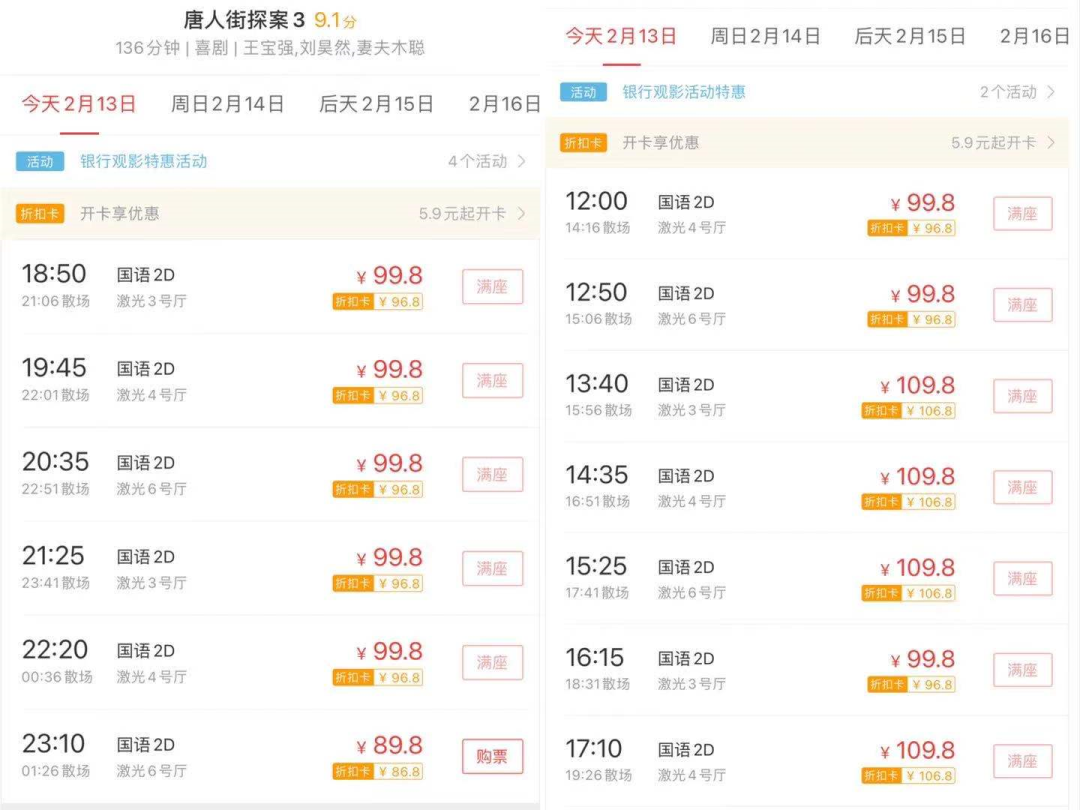Click 满座 button for 17:10 showing
1080x810 pixels.
click(x=1022, y=761)
